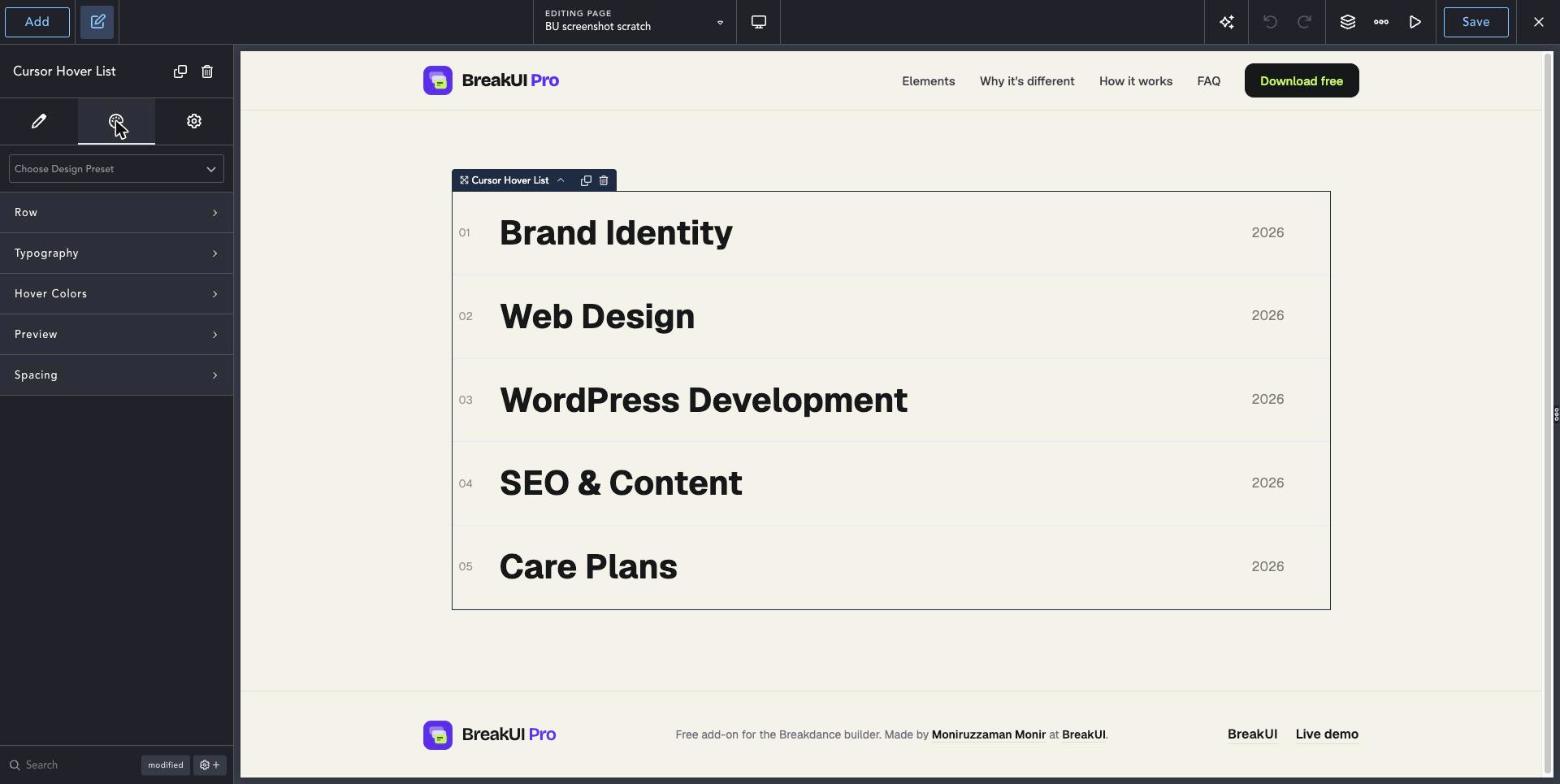The width and height of the screenshot is (1560, 784).
Task: Switch to the Settings gear tab
Action: pyautogui.click(x=194, y=121)
